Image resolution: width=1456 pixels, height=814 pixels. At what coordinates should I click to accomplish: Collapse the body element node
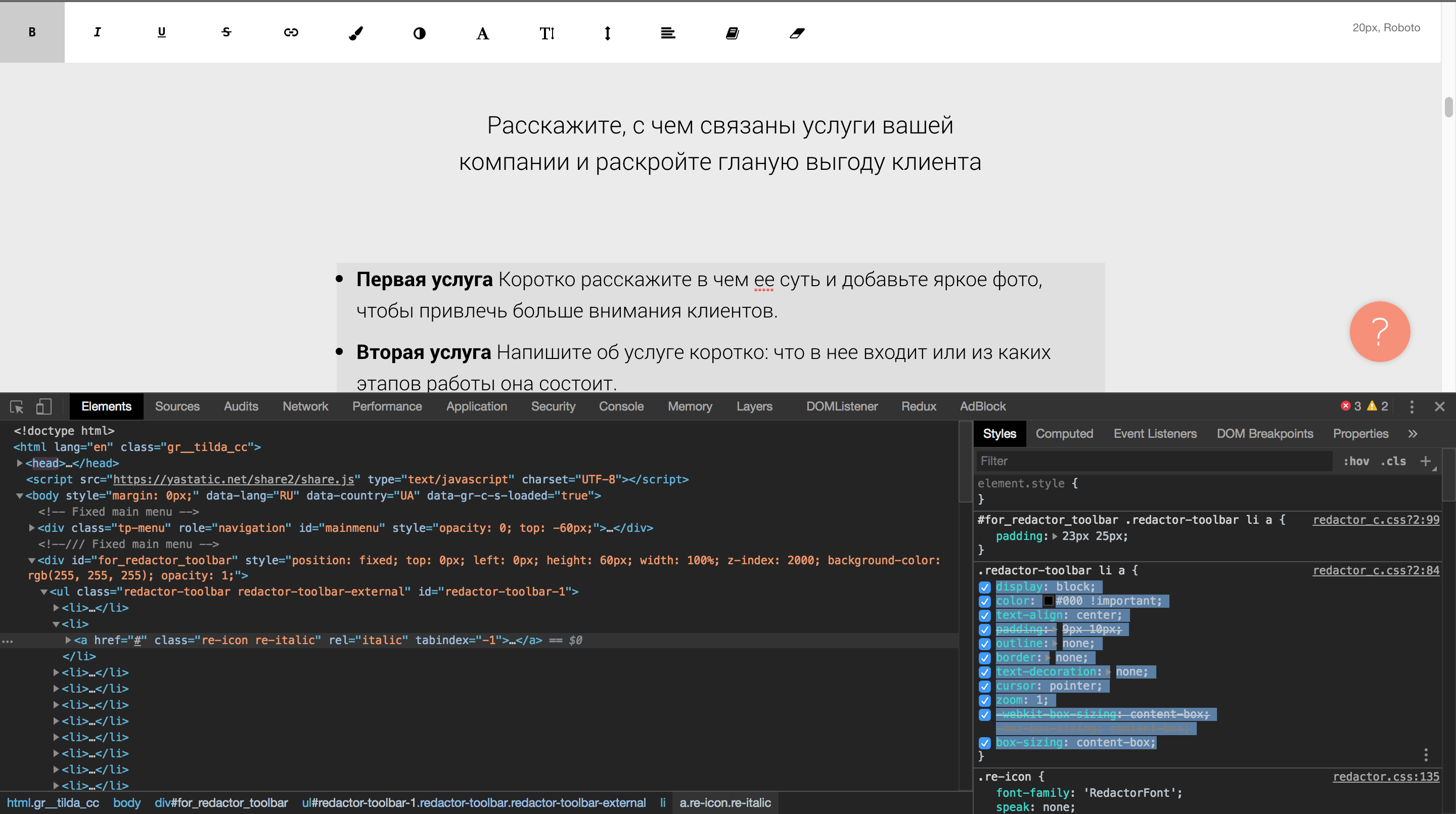tap(20, 496)
